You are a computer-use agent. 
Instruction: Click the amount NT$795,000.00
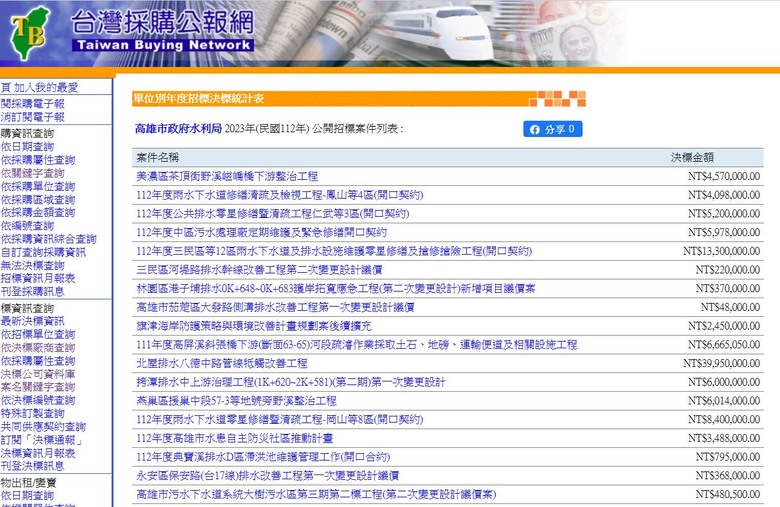(x=728, y=457)
